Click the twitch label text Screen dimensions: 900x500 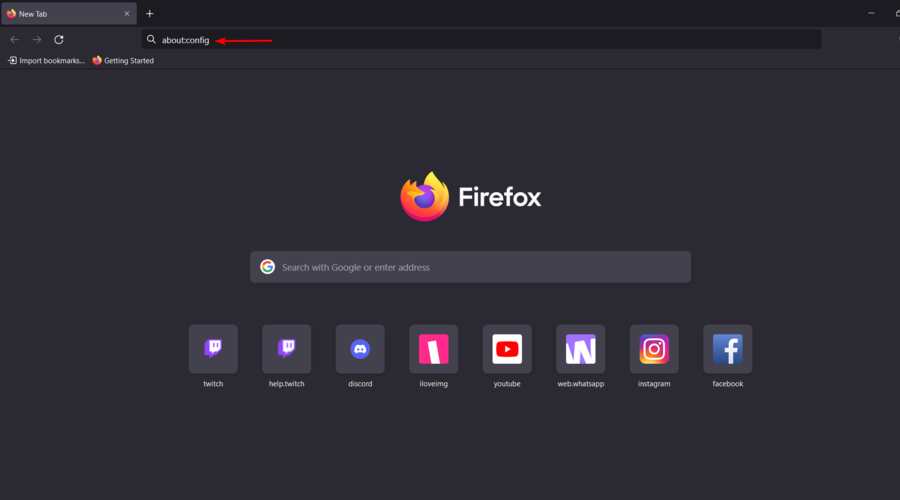coord(213,383)
